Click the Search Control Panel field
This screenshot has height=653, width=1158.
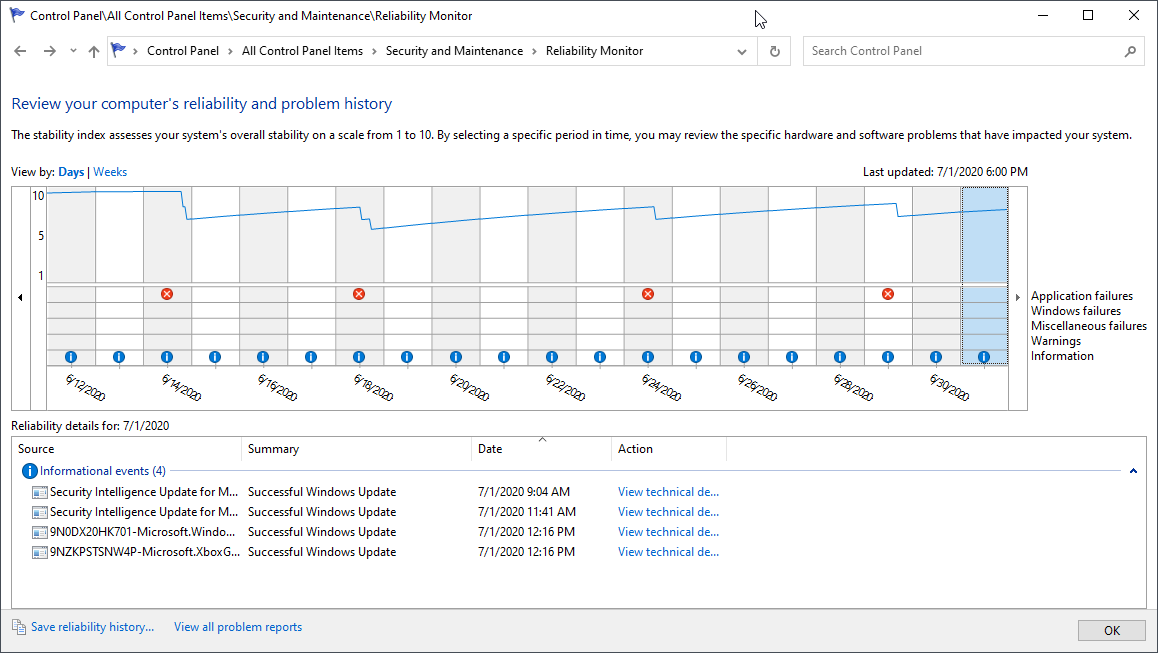click(x=965, y=51)
